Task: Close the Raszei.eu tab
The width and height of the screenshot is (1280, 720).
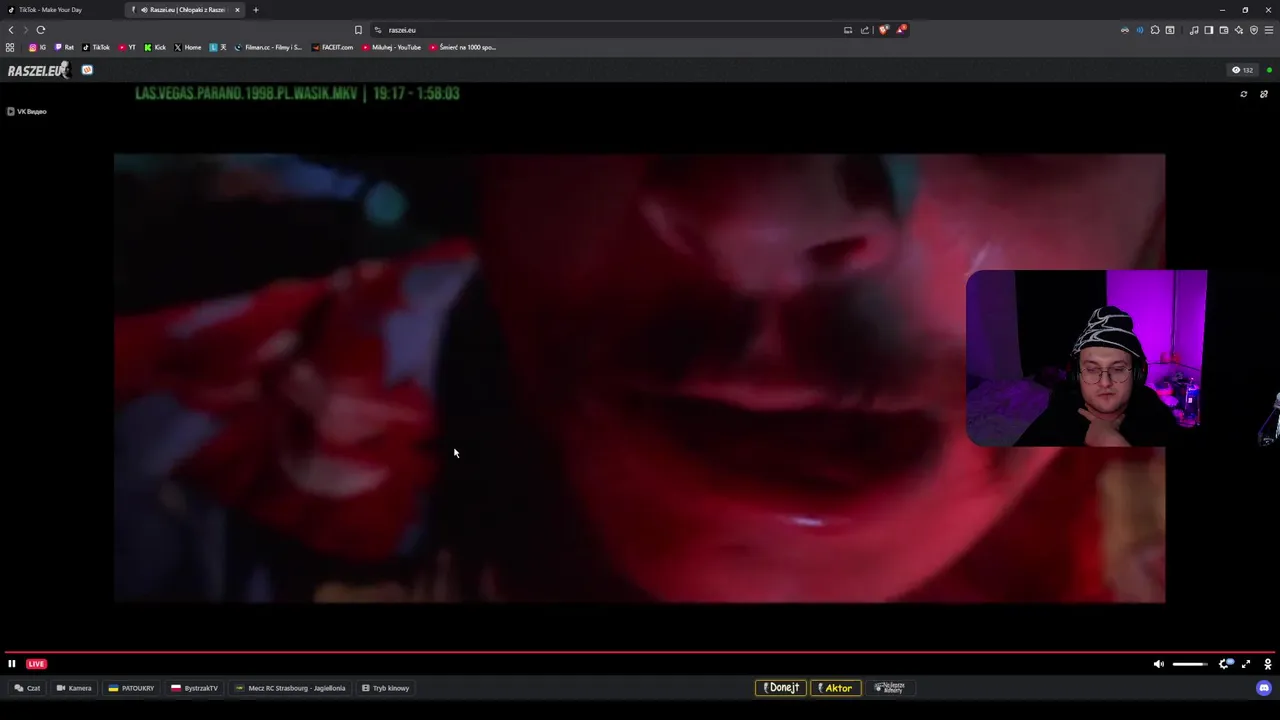Action: click(237, 10)
